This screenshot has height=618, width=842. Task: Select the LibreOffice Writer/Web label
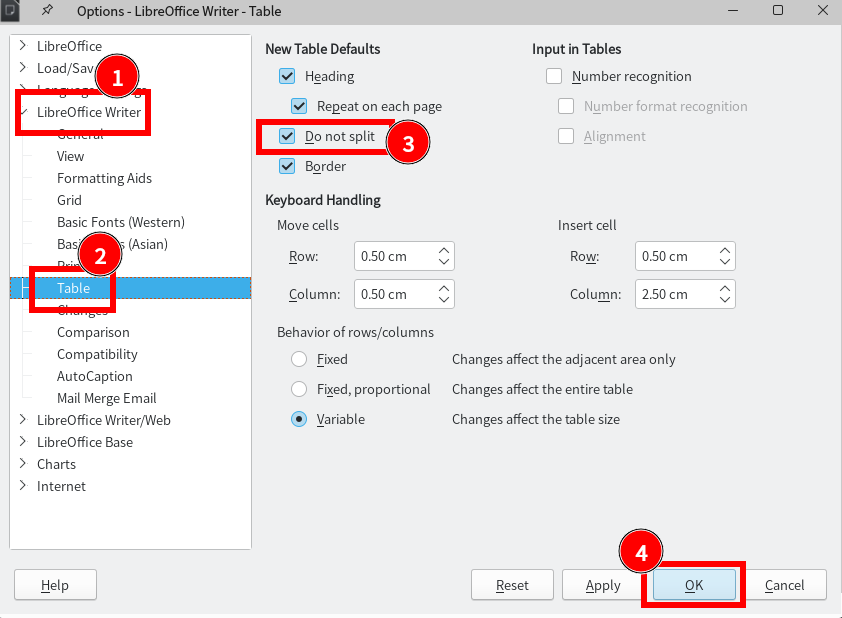(104, 420)
